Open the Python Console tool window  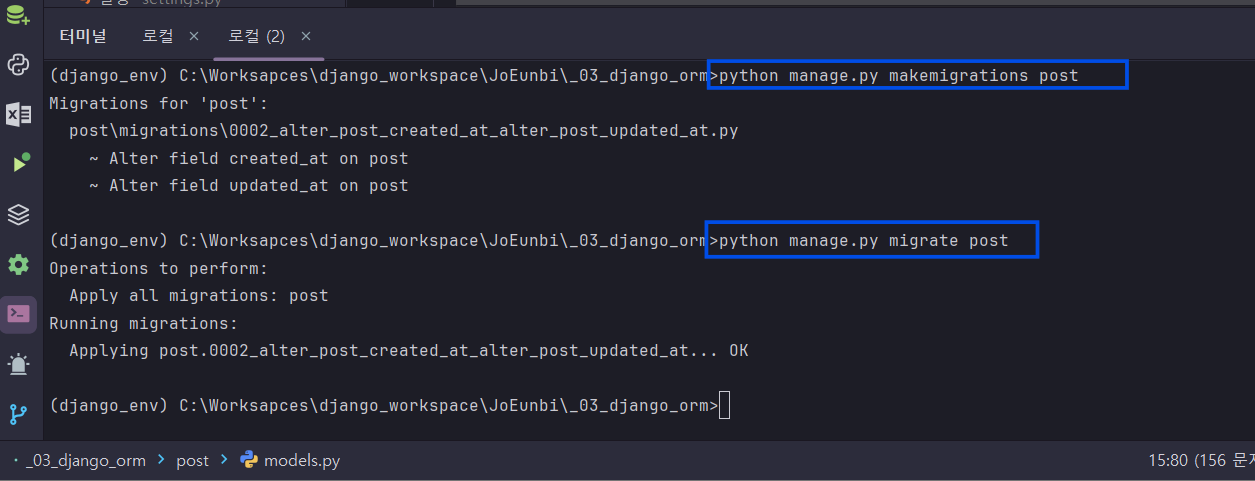coord(18,65)
